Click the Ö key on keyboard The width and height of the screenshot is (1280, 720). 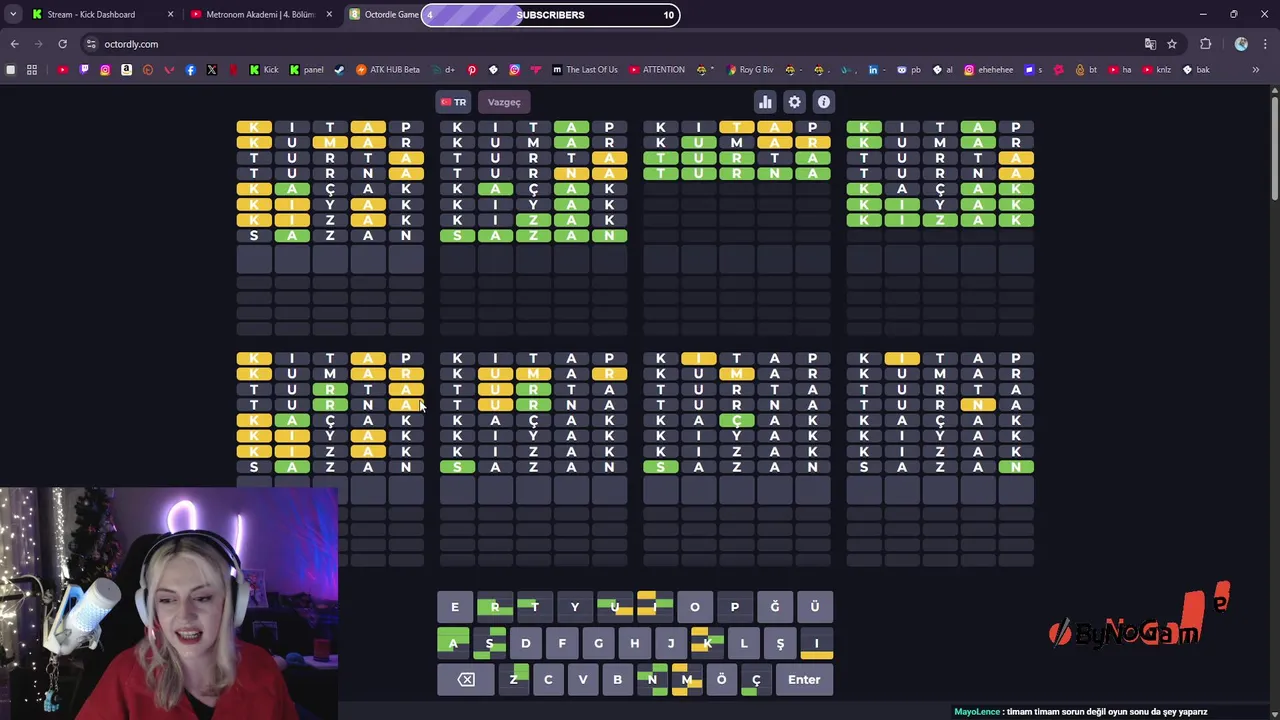pyautogui.click(x=721, y=680)
